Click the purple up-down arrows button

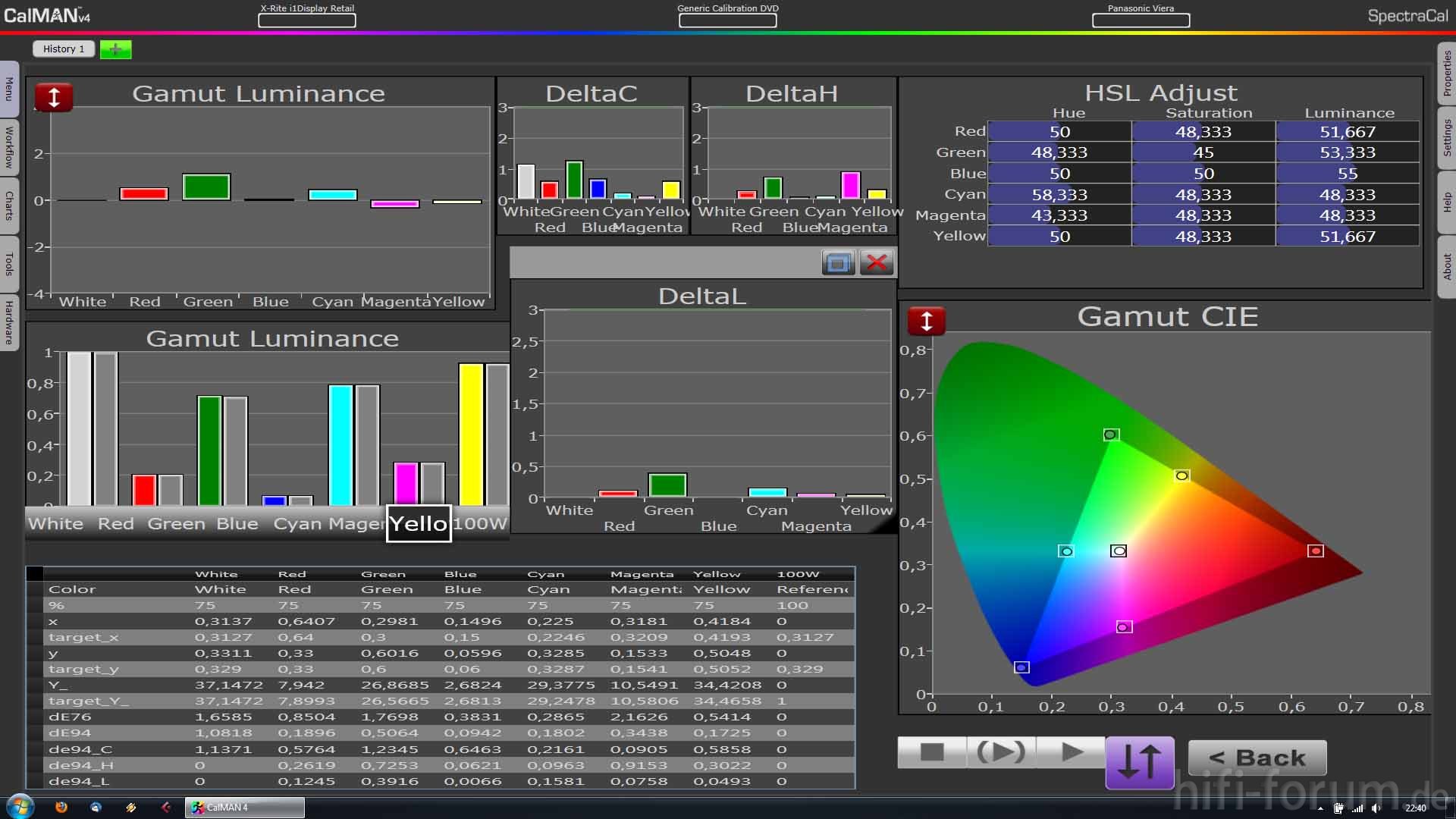(x=1140, y=761)
